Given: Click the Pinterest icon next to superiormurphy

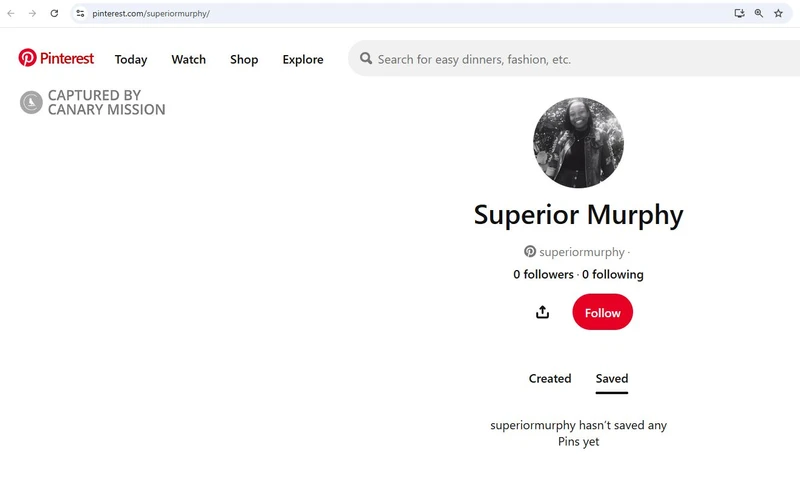Looking at the screenshot, I should click(530, 252).
